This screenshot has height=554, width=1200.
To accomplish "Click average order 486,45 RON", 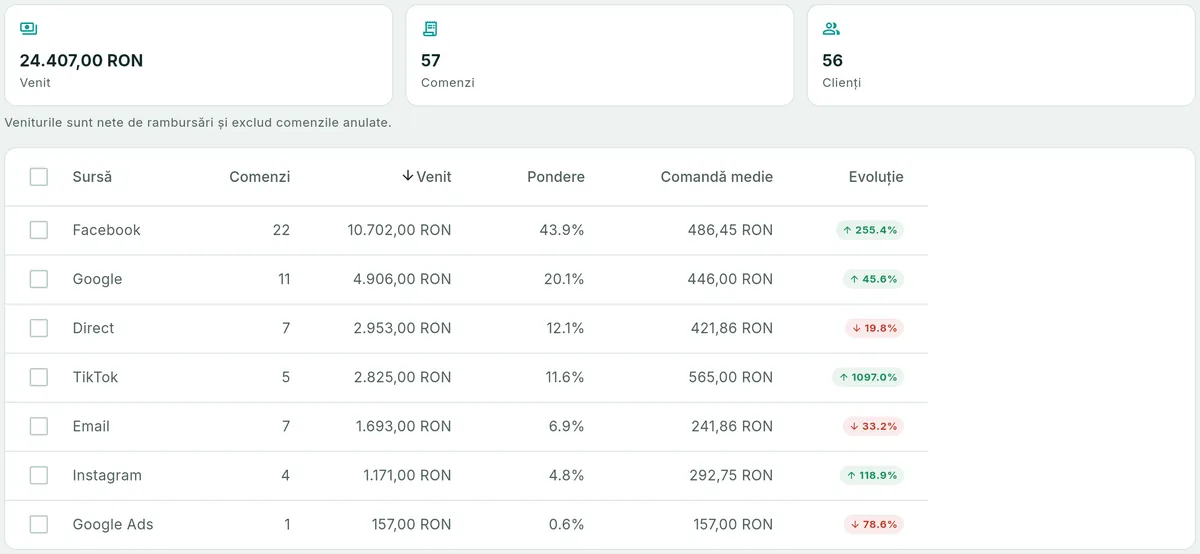I will pos(731,230).
